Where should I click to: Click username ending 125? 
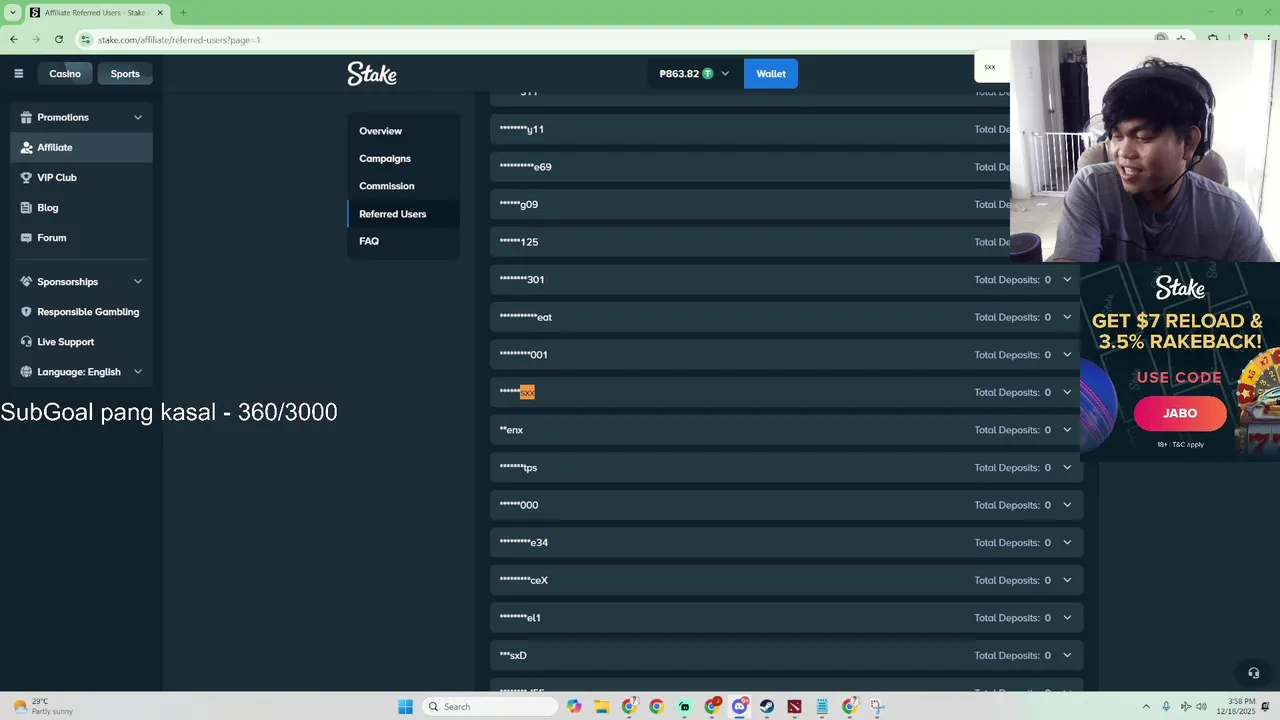click(519, 242)
